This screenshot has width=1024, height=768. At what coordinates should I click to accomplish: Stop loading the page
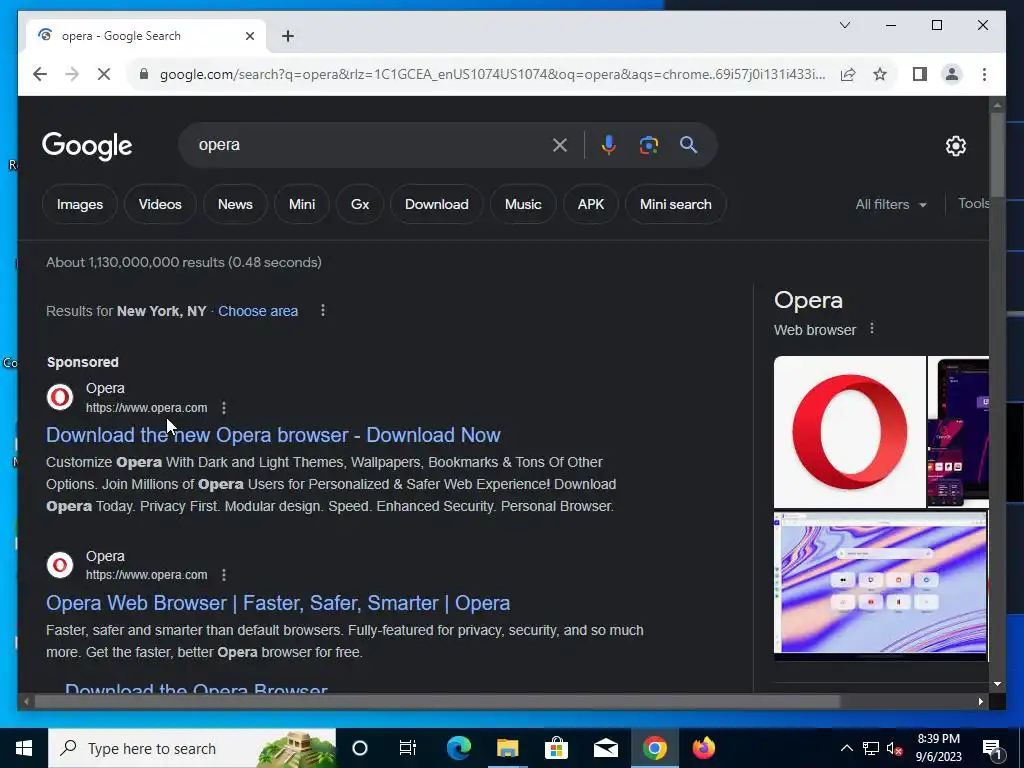pos(104,74)
